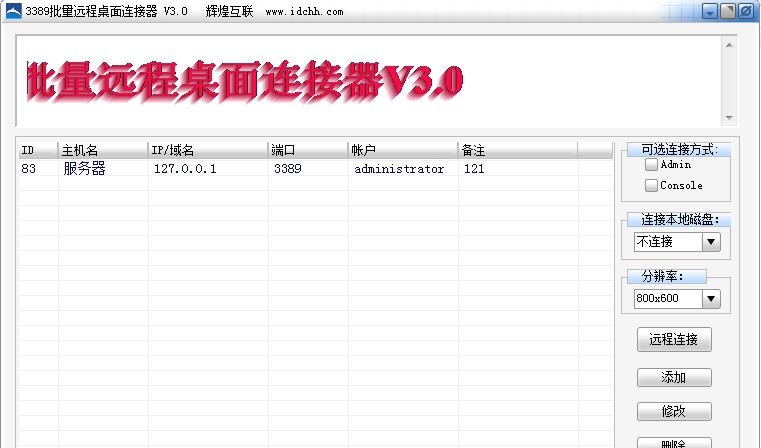Click the IP/域名 column header
Screen dimensions: 761x448
pos(208,150)
